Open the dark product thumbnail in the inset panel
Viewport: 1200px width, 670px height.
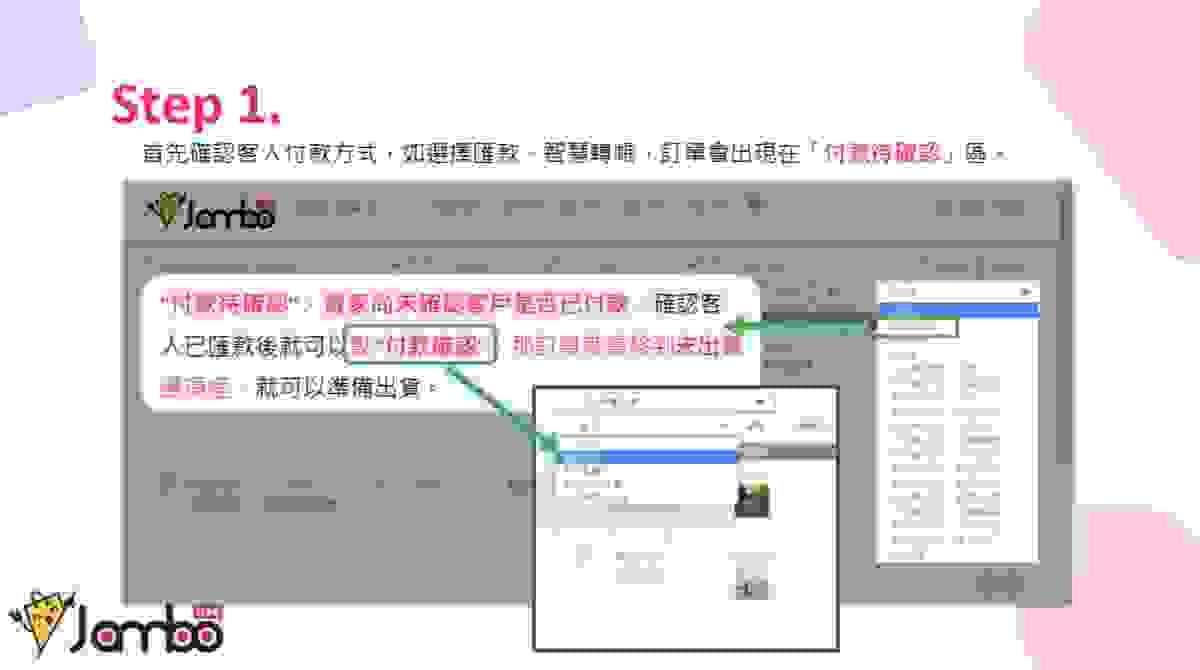click(753, 497)
